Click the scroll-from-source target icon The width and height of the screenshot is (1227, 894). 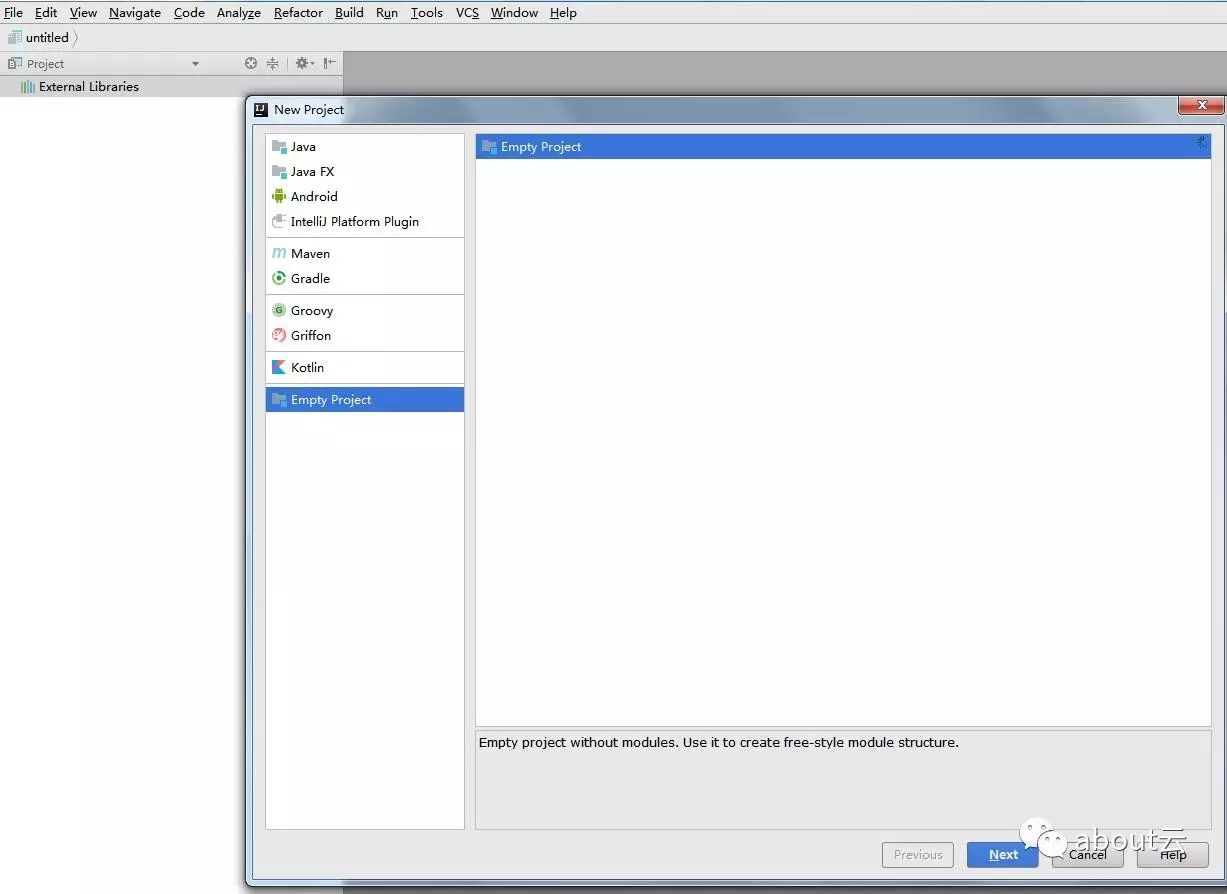(x=251, y=63)
